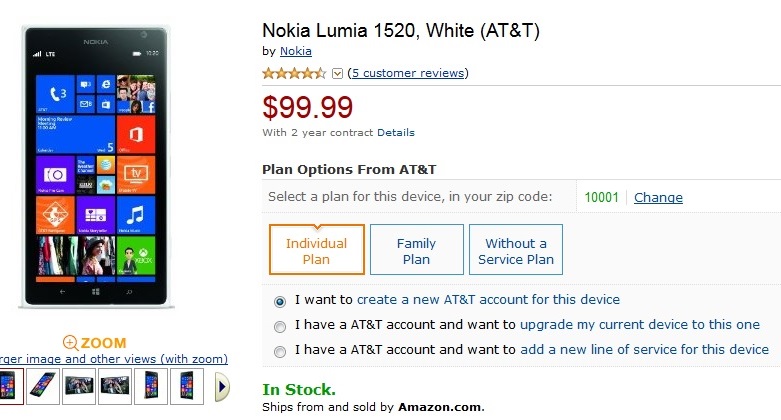Select the add a new line radio button
Viewport: 781px width, 420px height.
pyautogui.click(x=280, y=351)
